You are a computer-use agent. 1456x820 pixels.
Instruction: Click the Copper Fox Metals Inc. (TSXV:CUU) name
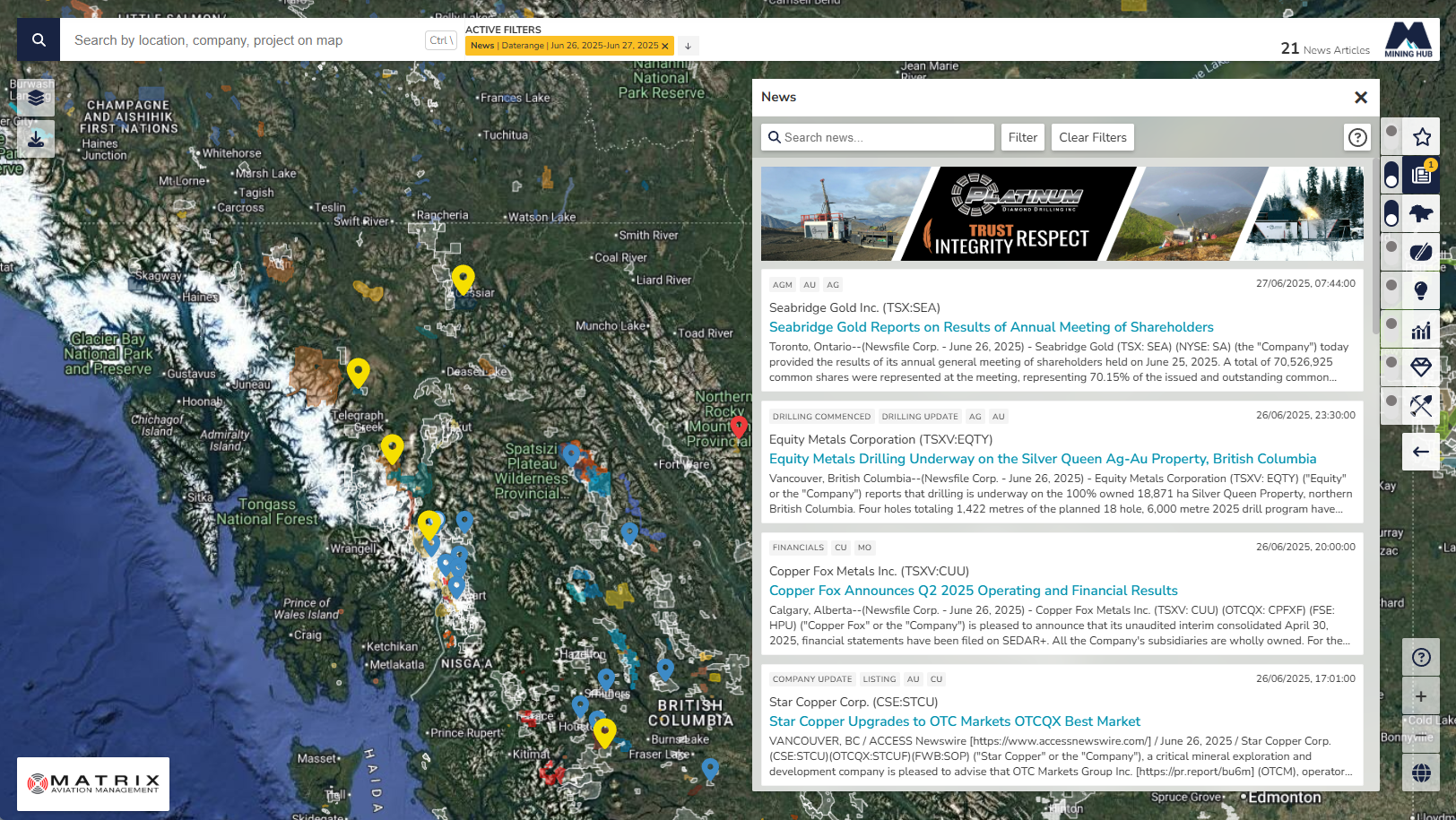point(869,571)
